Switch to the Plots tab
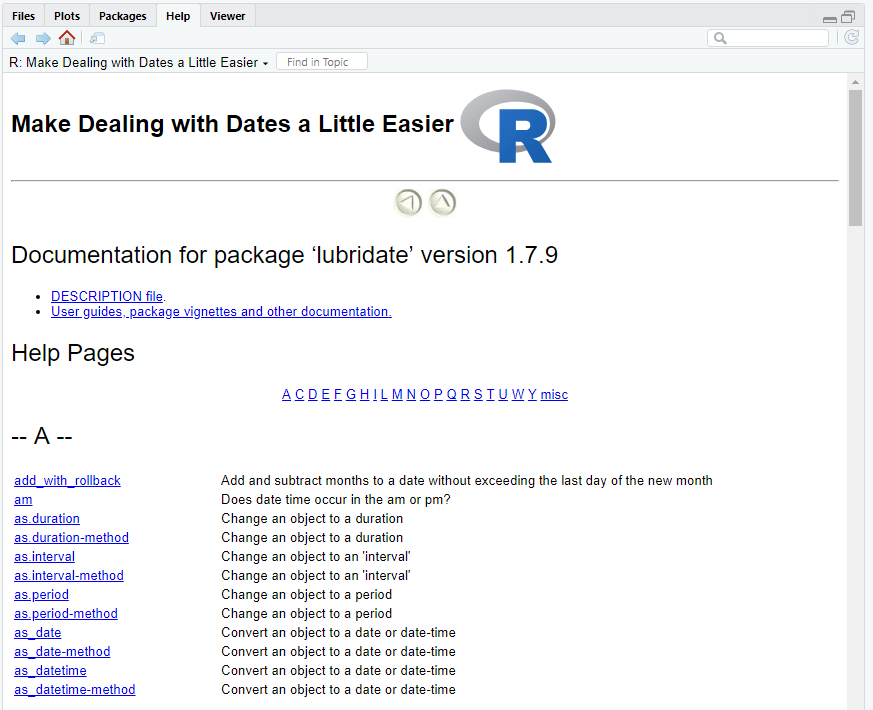Image resolution: width=873 pixels, height=710 pixels. (x=67, y=16)
